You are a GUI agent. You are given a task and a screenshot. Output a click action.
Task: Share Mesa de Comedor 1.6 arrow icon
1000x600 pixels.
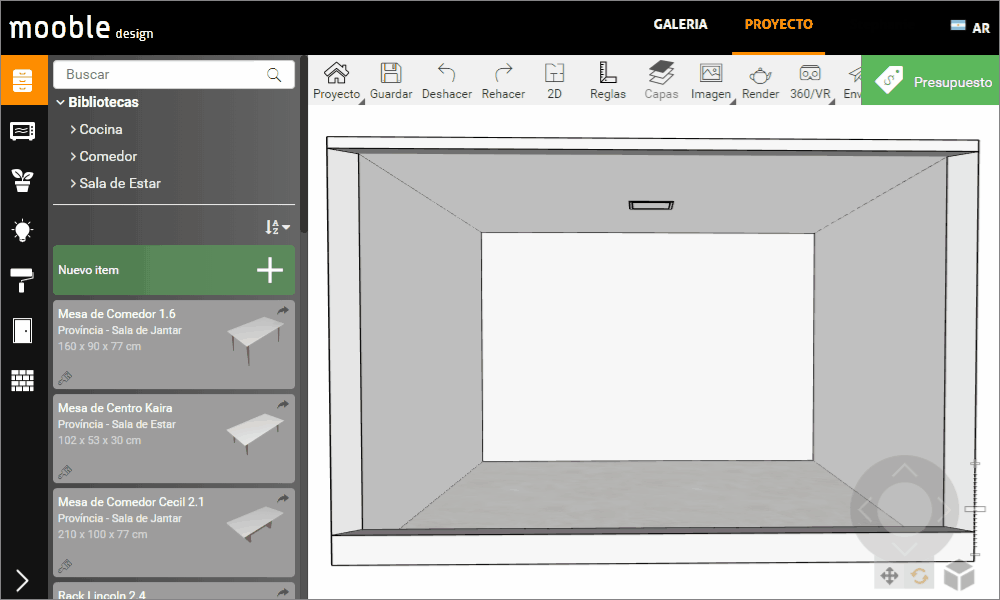click(x=283, y=311)
